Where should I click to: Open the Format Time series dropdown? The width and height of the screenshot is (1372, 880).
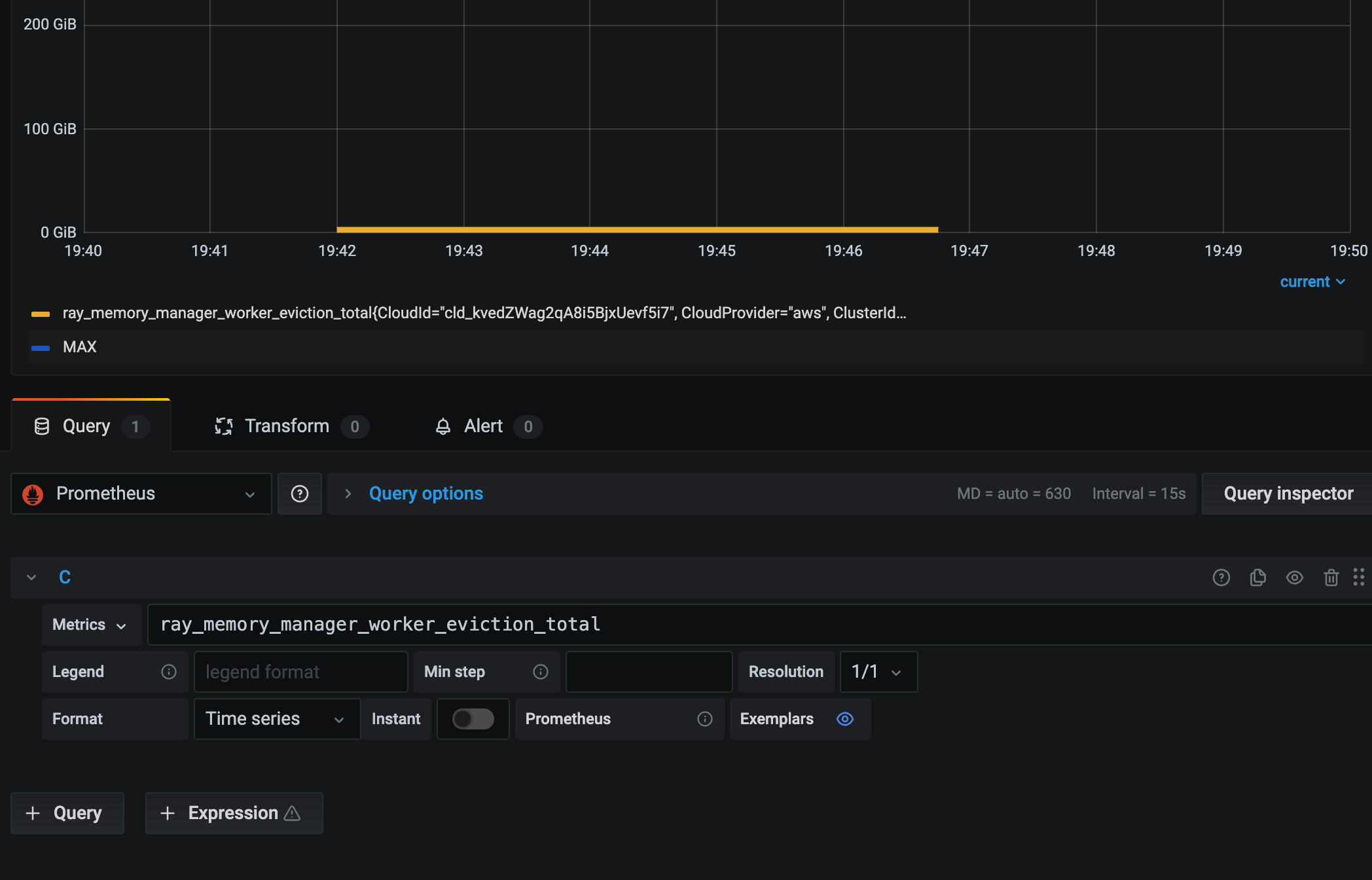click(x=278, y=719)
